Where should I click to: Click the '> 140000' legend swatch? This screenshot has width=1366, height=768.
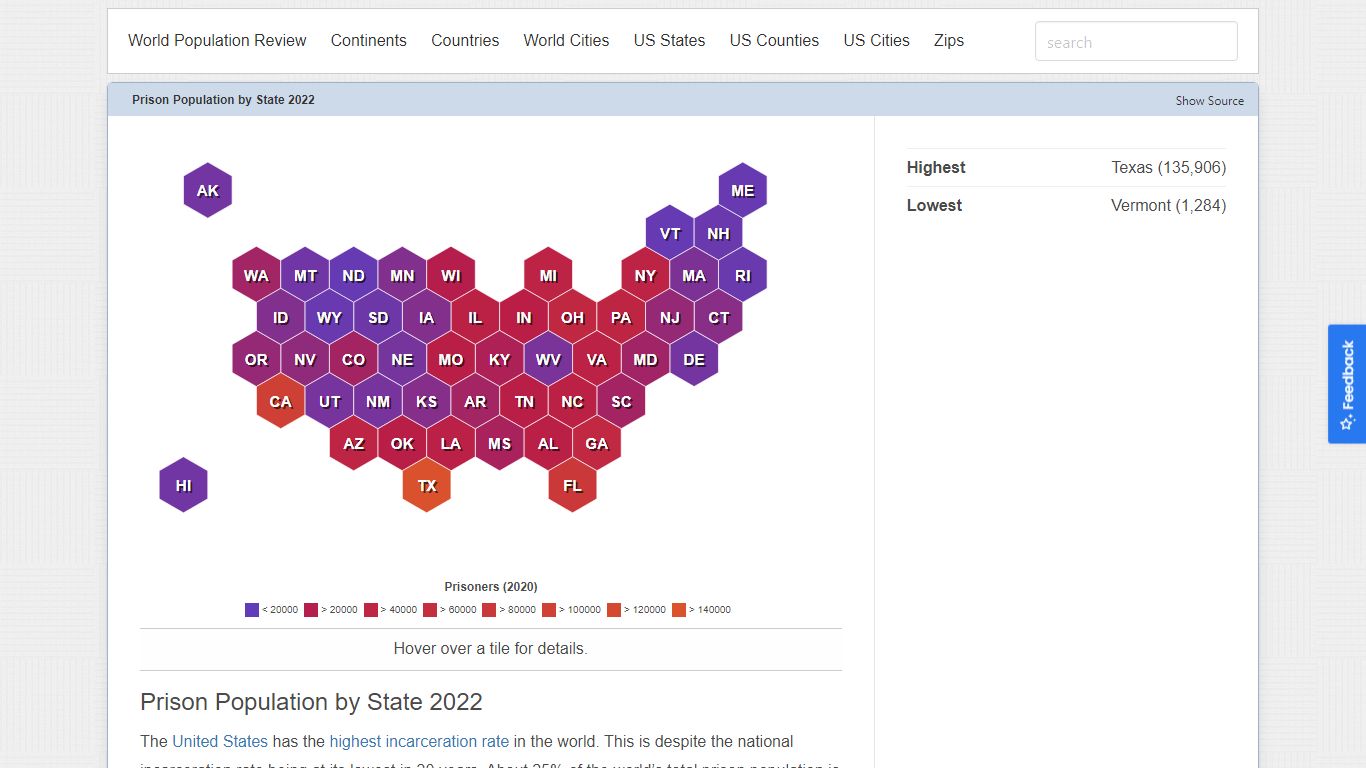pyautogui.click(x=679, y=610)
